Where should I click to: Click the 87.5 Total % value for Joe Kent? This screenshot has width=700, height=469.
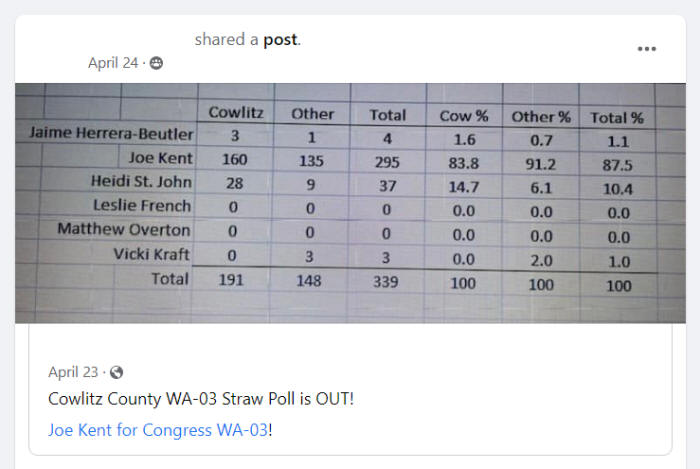617,166
